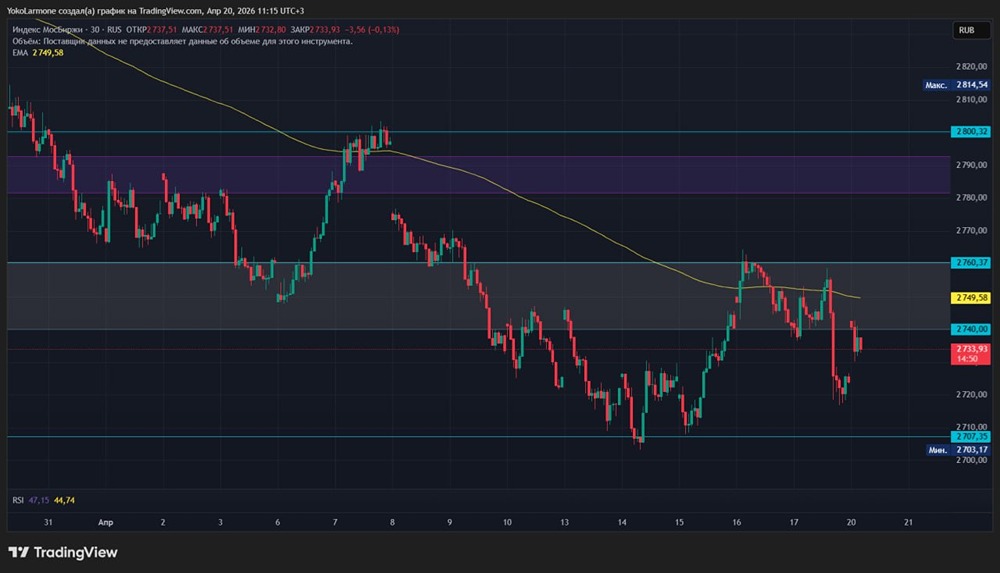1000x573 pixels.
Task: Click the МИН 2732,80 low value
Action: [x=261, y=29]
